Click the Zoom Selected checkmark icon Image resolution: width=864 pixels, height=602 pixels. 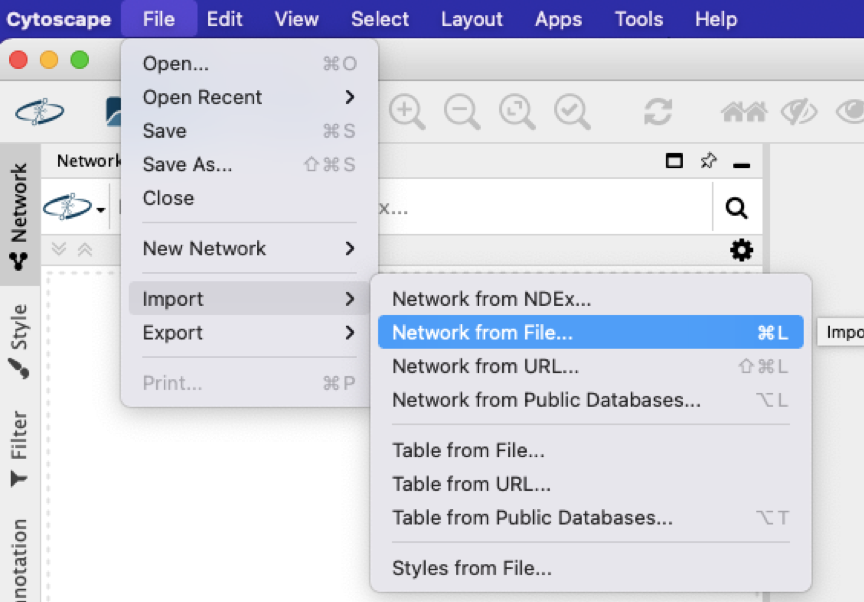click(x=572, y=112)
